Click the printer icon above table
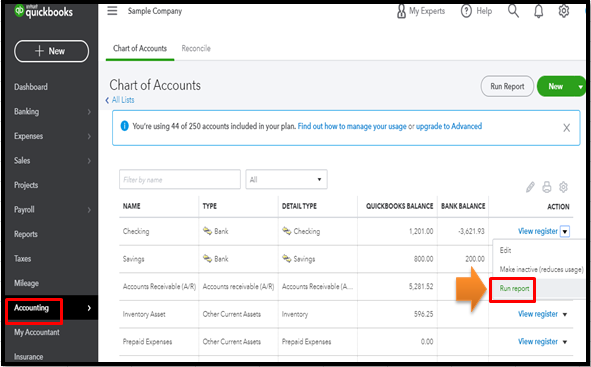 pos(547,187)
